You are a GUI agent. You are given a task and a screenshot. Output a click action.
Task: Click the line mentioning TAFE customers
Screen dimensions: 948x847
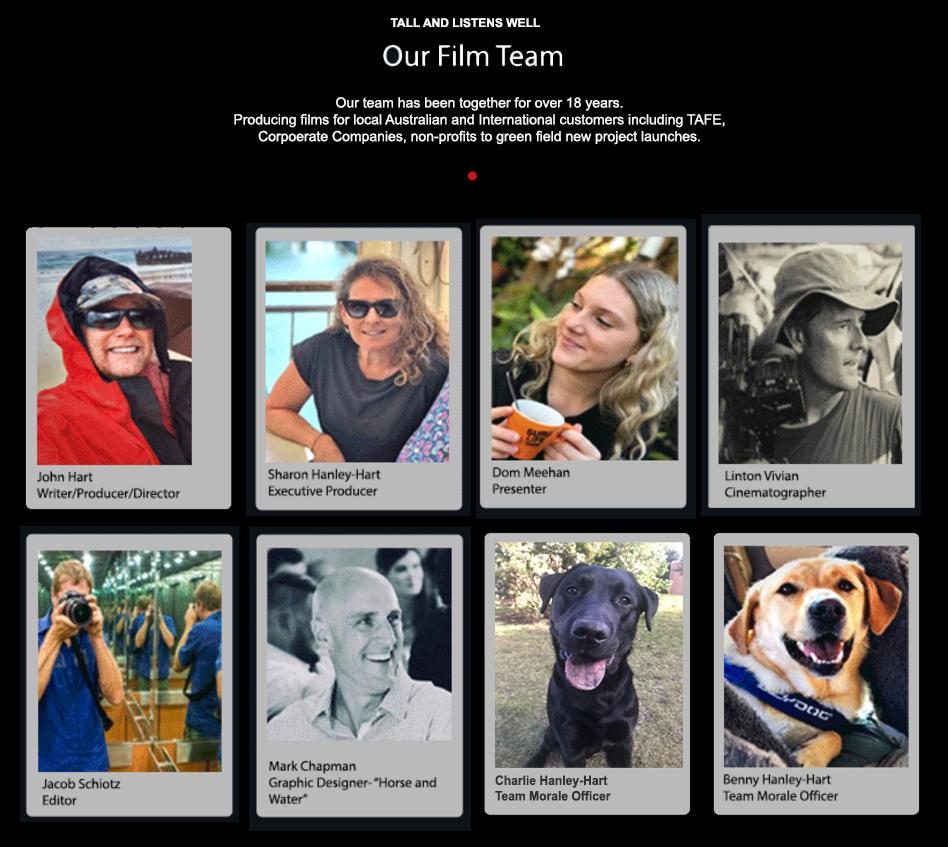click(x=479, y=120)
